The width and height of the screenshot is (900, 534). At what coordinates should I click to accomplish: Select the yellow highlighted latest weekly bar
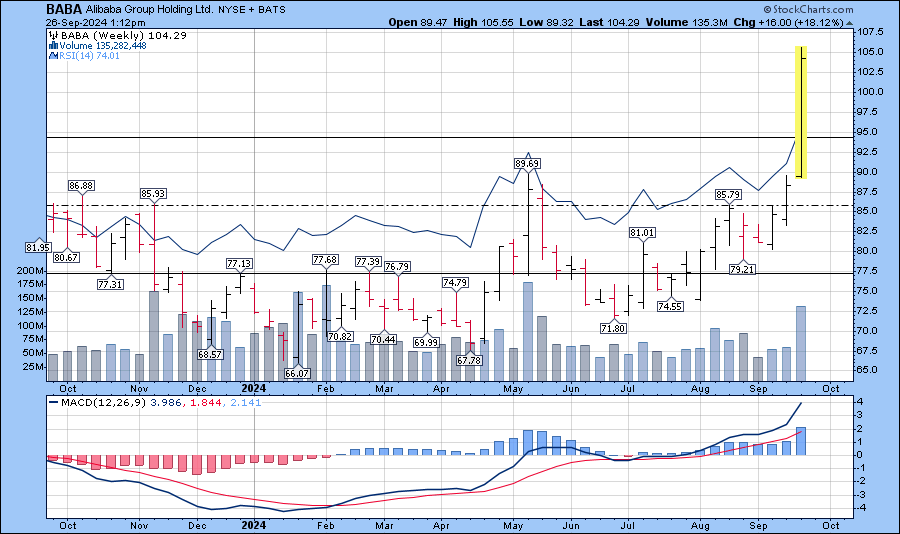click(802, 112)
